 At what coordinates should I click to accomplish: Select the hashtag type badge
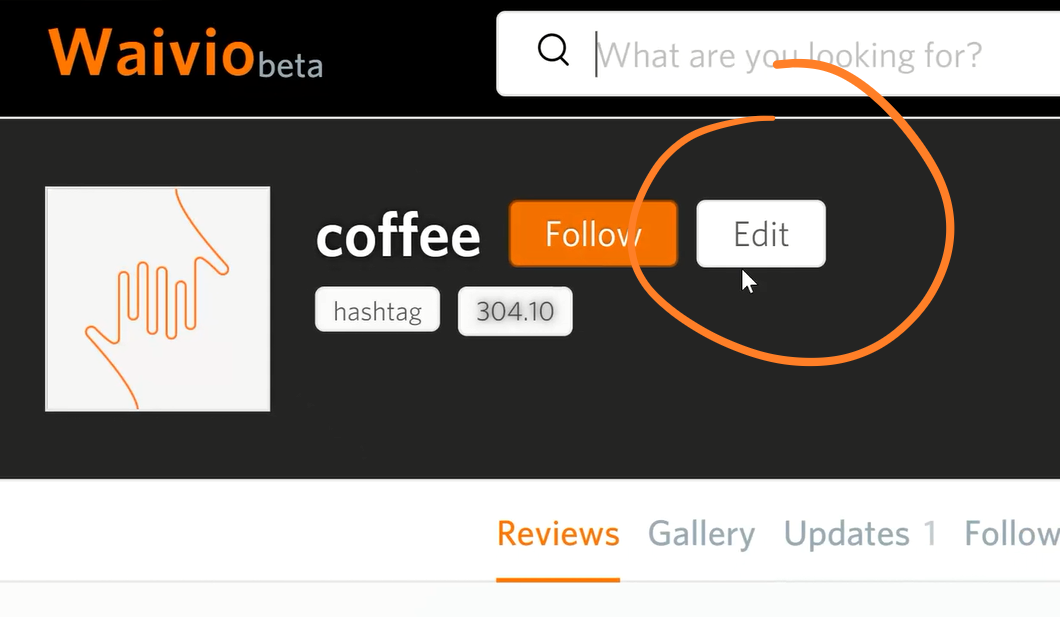tap(377, 311)
